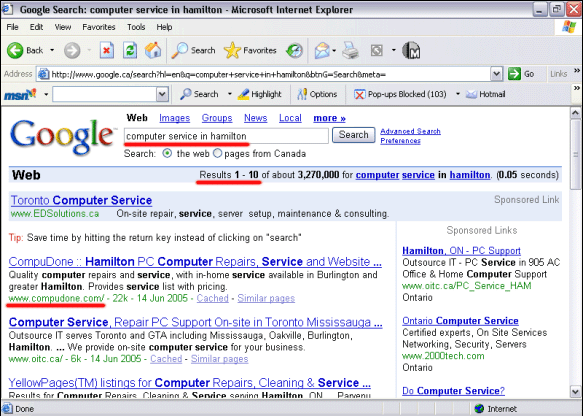Open the History clock icon
Viewport: 583px width, 416px height.
click(294, 51)
